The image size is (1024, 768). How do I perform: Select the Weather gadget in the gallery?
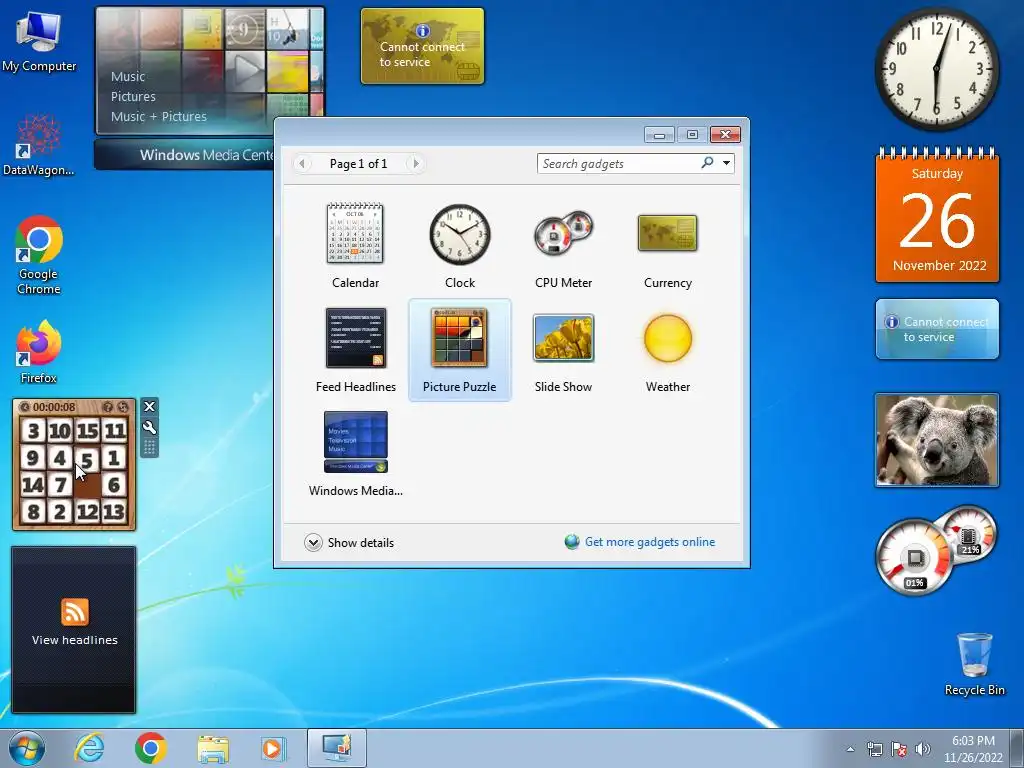coord(667,350)
